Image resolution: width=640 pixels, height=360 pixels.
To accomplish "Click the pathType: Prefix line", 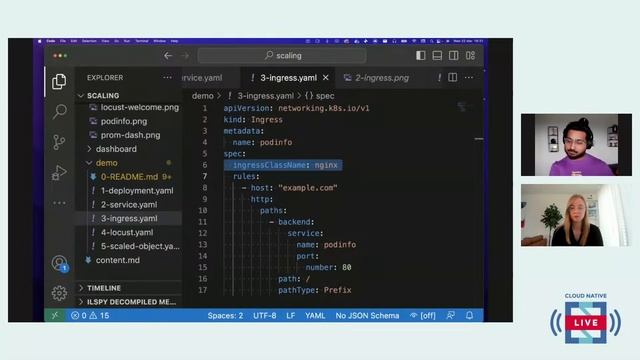I will tap(314, 290).
